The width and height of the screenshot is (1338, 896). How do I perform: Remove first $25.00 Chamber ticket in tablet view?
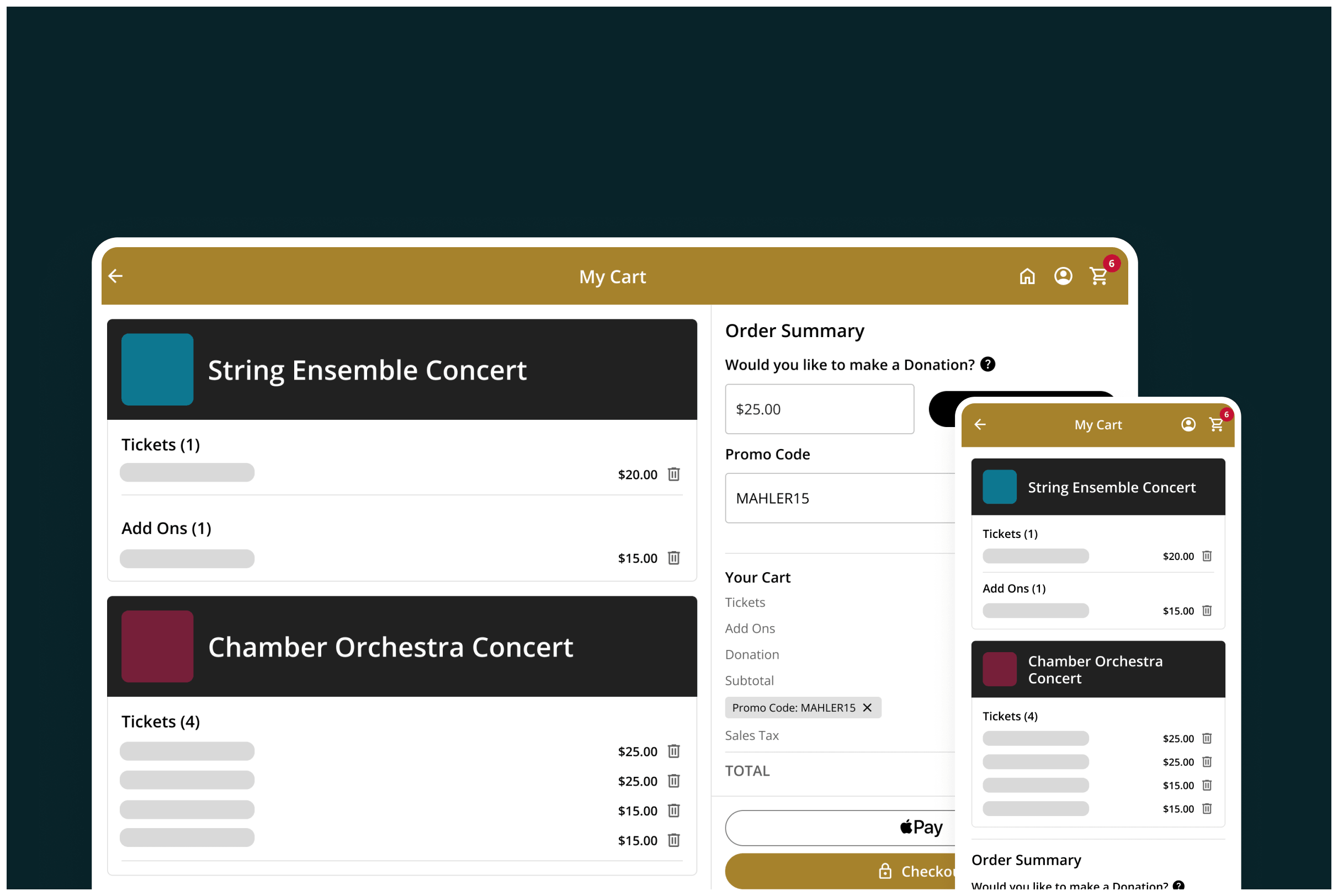(673, 750)
